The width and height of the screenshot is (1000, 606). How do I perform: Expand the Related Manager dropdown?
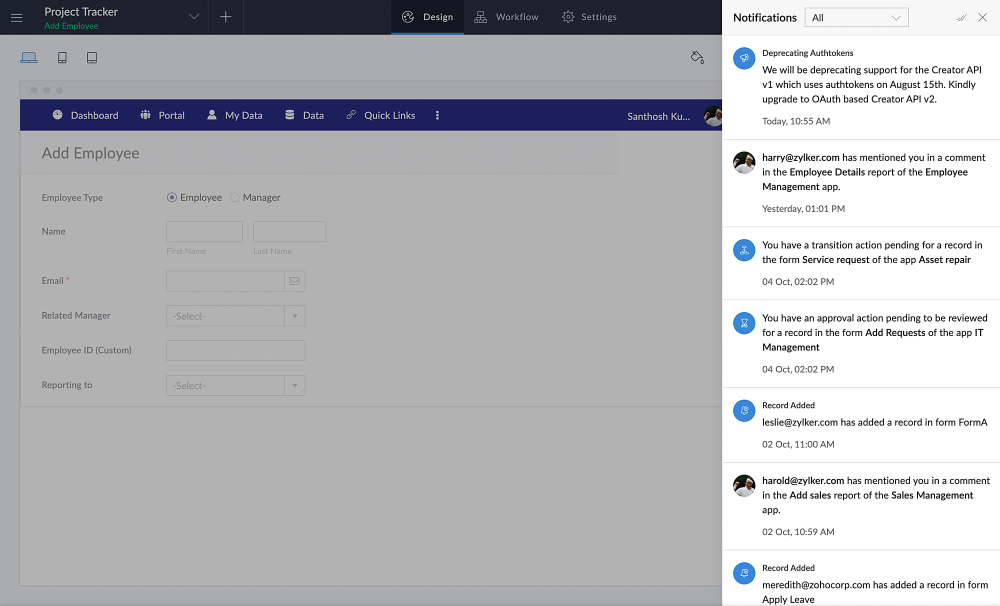coord(294,316)
